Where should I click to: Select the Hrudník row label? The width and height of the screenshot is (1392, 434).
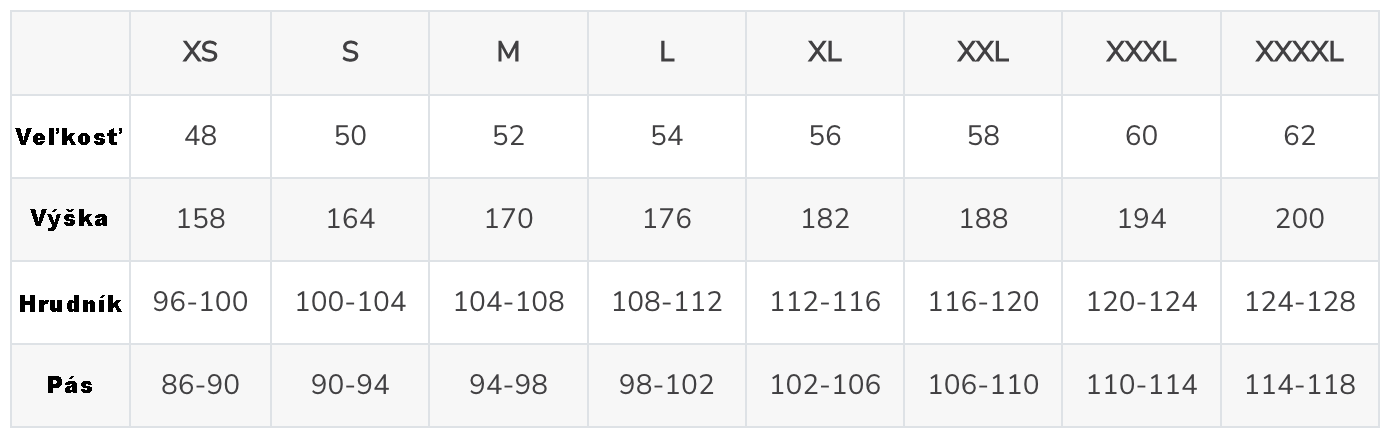coord(70,303)
